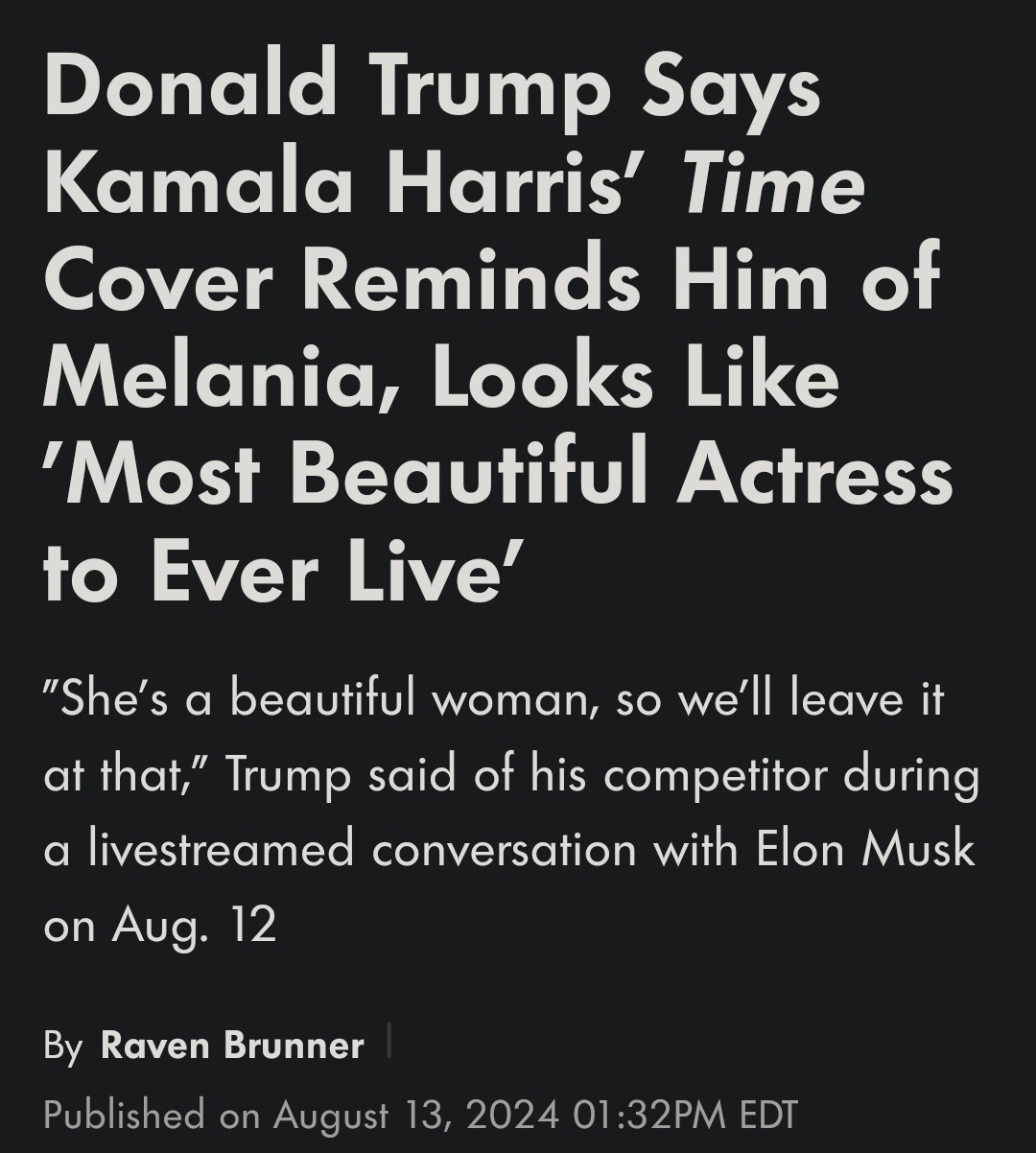1036x1153 pixels.
Task: Click 'Cover Reminds Him of' headline line
Action: (x=492, y=282)
